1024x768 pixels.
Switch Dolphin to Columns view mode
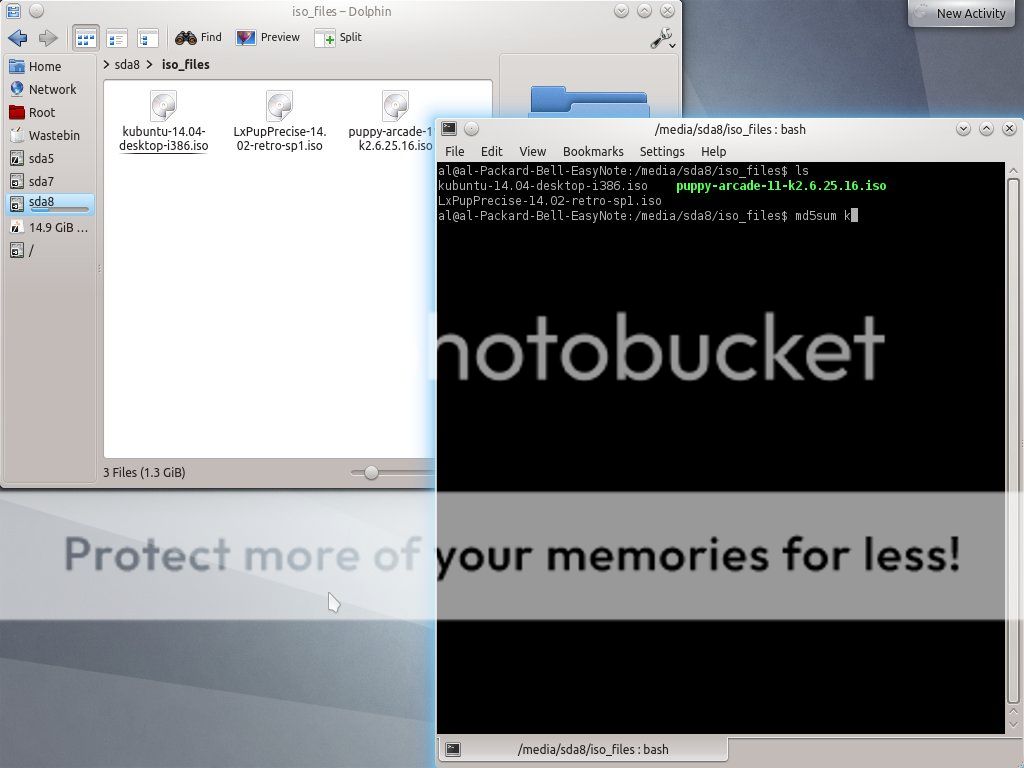(x=148, y=39)
